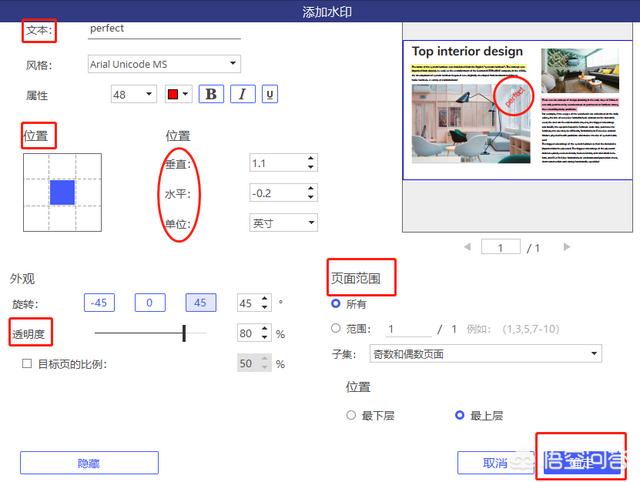Open the unit inches dropdown
Image resolution: width=640 pixels, height=482 pixels.
click(x=283, y=223)
